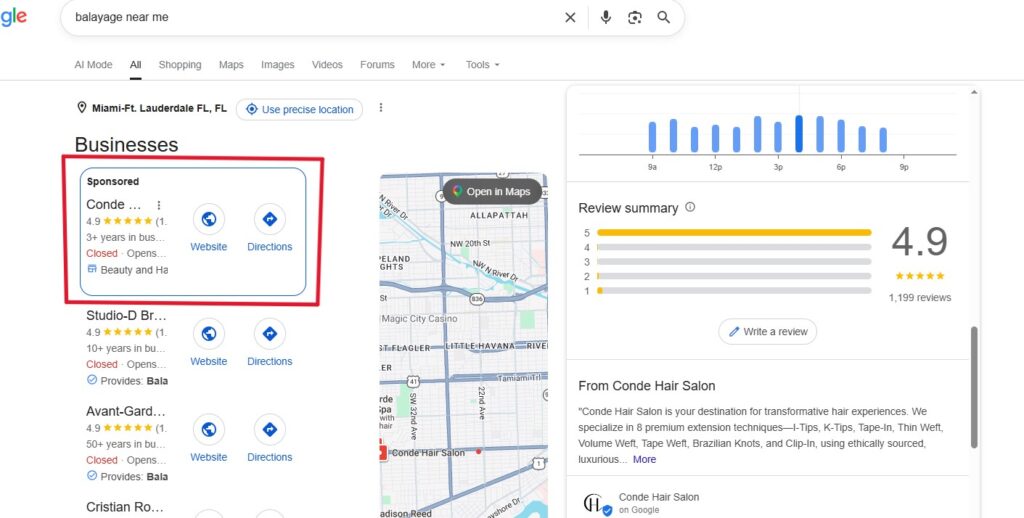Open Google Lens image search
The width and height of the screenshot is (1024, 518).
(x=635, y=18)
